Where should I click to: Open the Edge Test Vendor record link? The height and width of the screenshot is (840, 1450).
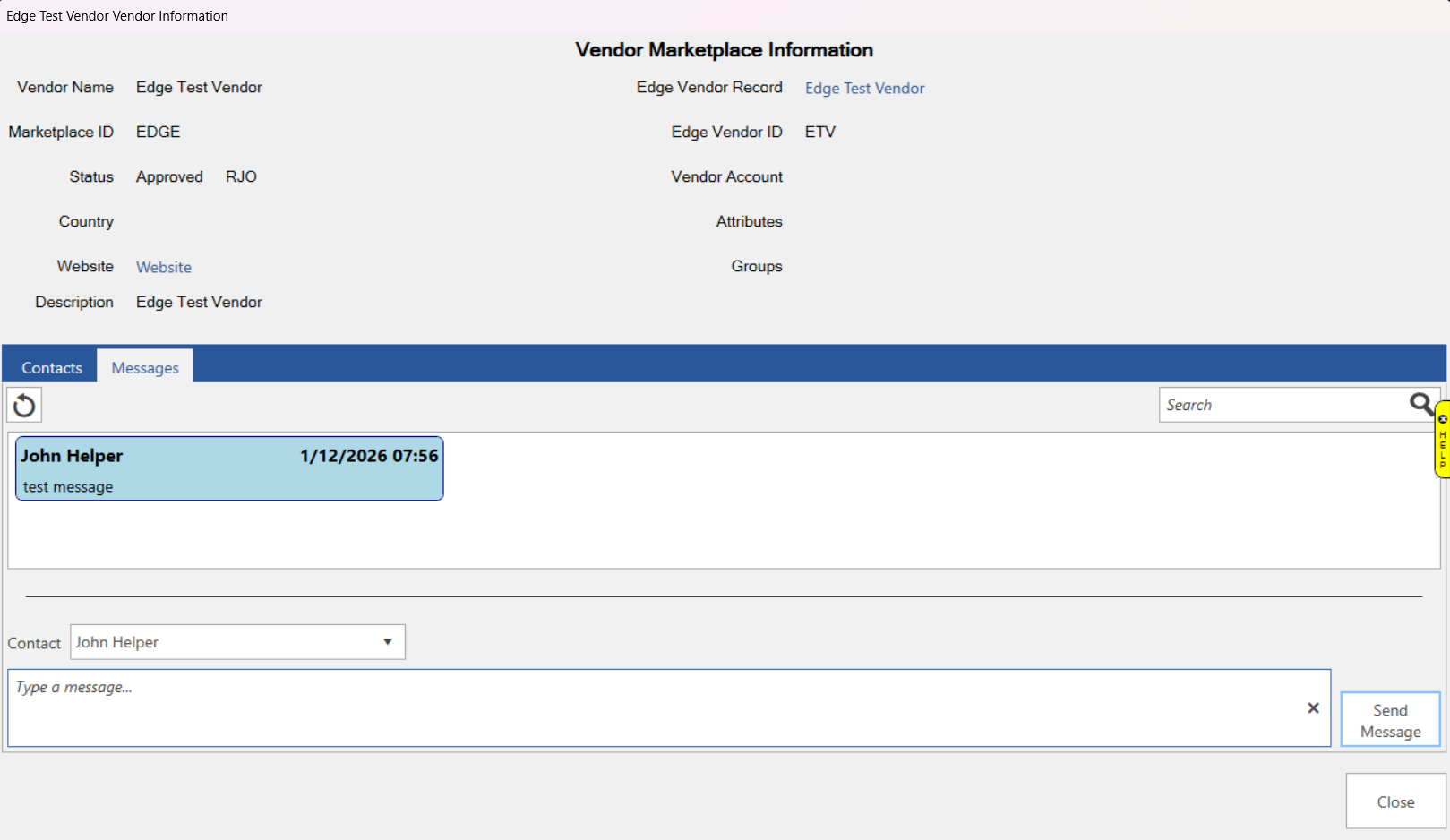click(864, 89)
